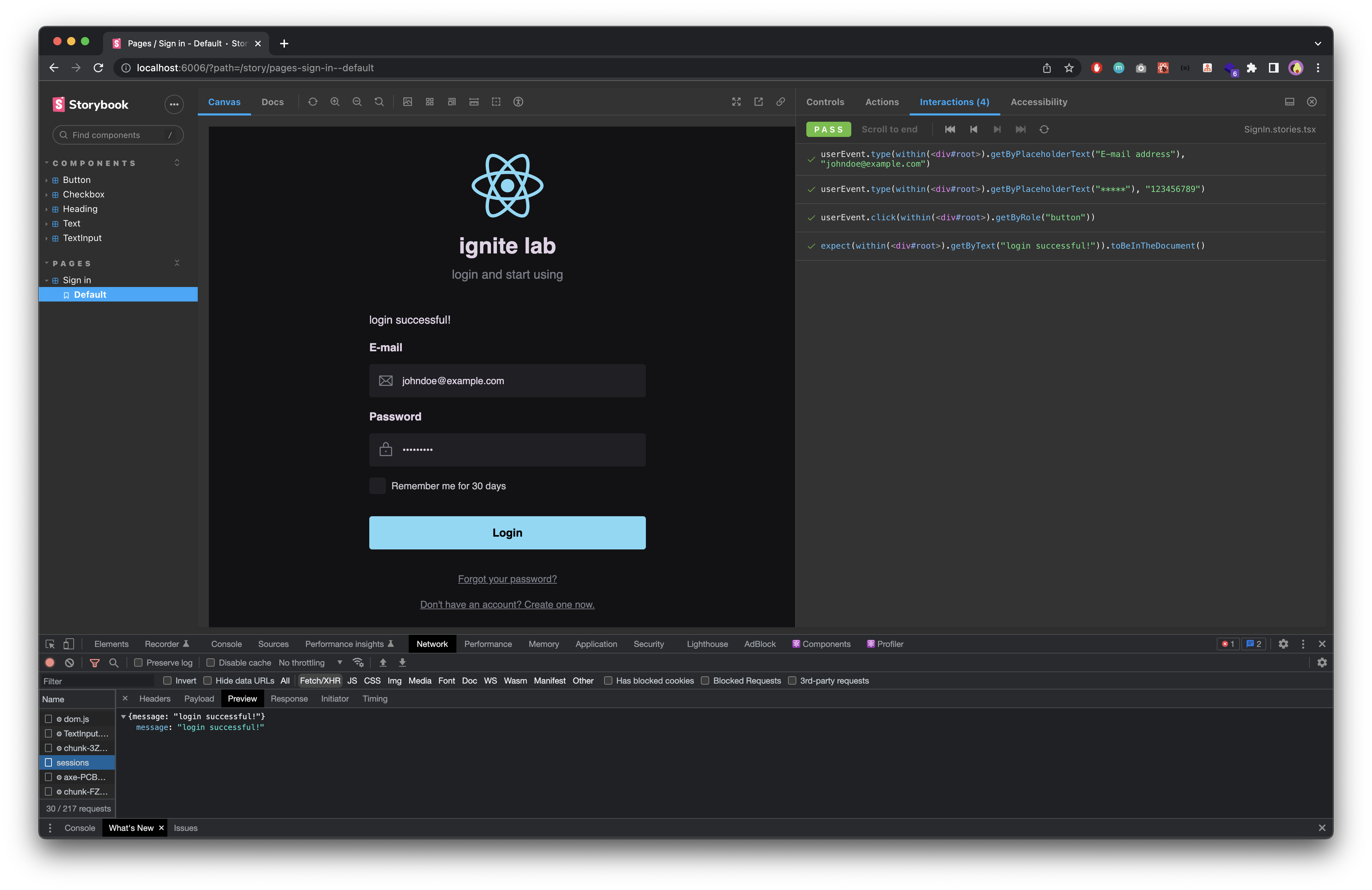Switch to the Accessibility addon tab

[x=1039, y=102]
